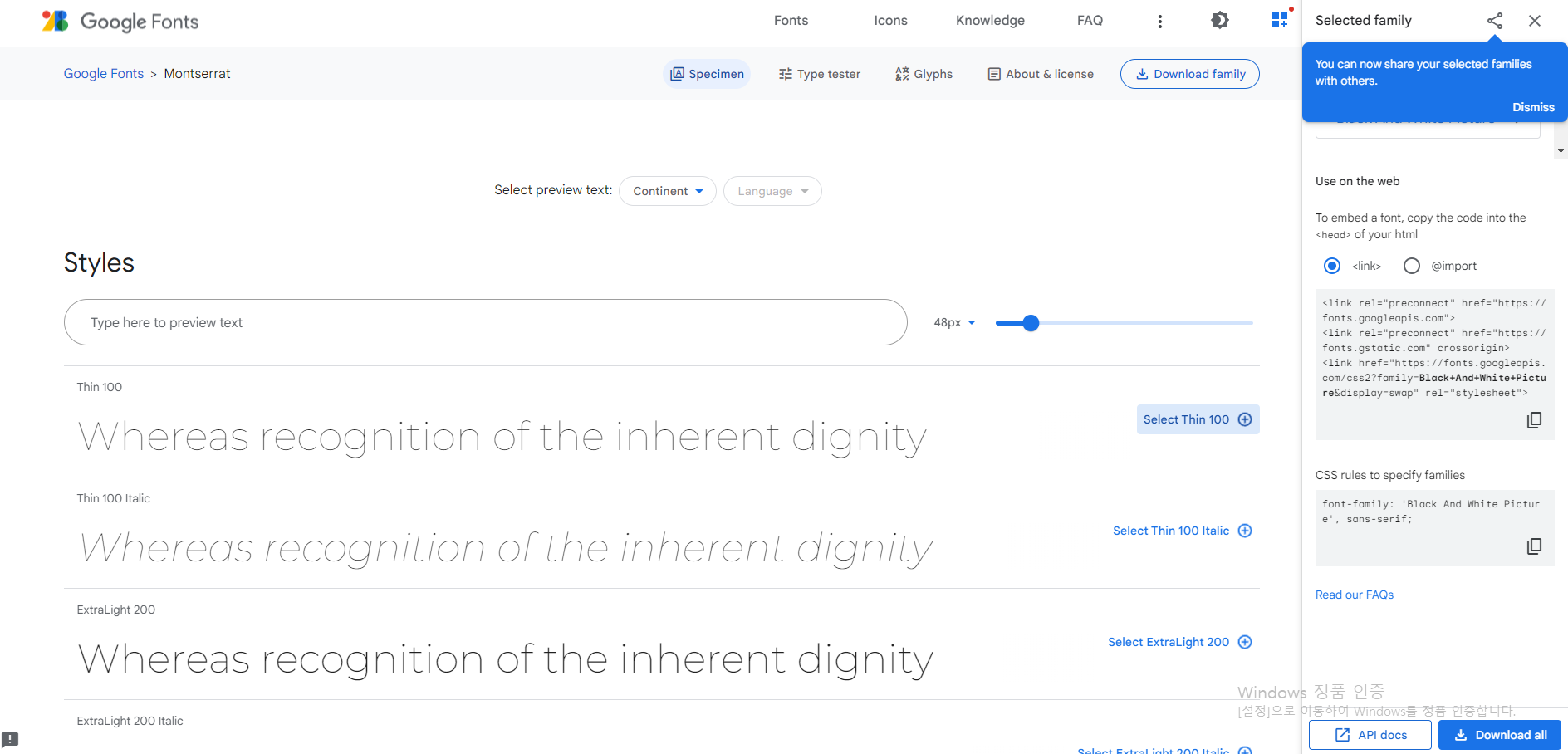Click the Styles heading

pyautogui.click(x=99, y=262)
